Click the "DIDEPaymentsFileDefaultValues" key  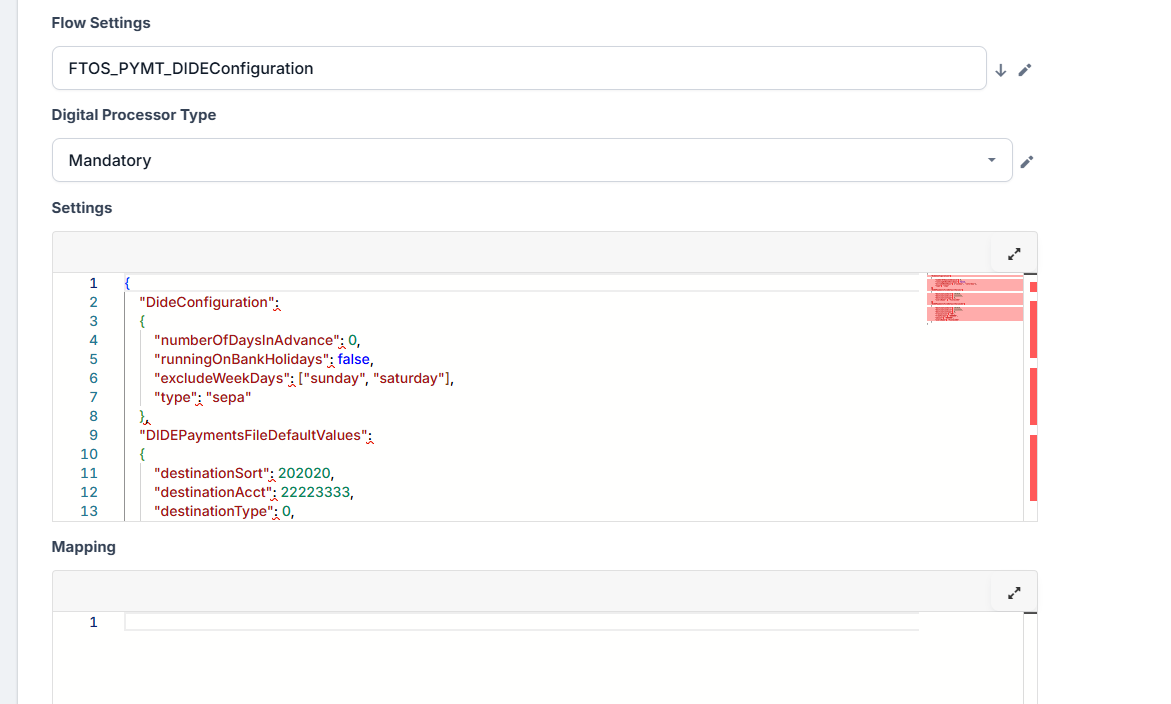(x=254, y=435)
